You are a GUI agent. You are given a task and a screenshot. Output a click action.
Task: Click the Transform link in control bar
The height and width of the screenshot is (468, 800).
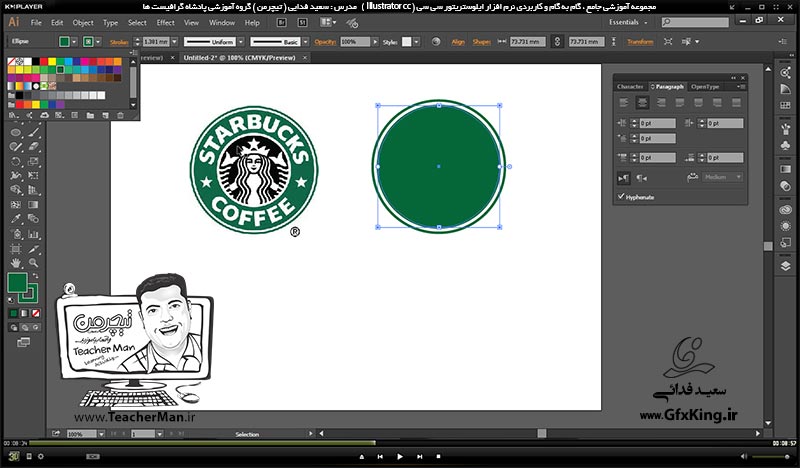pos(640,42)
